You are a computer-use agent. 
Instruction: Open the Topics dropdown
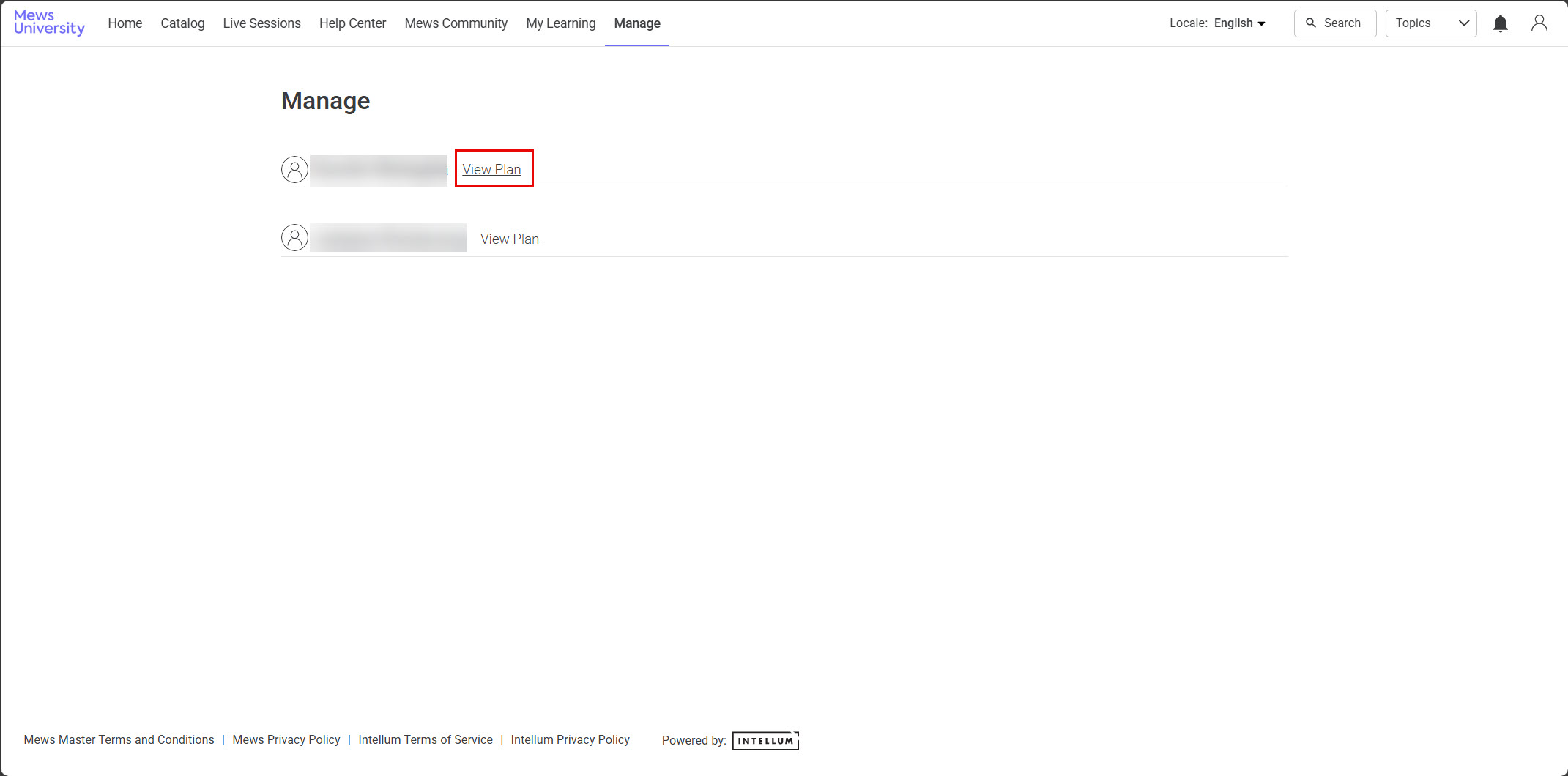click(x=1431, y=23)
